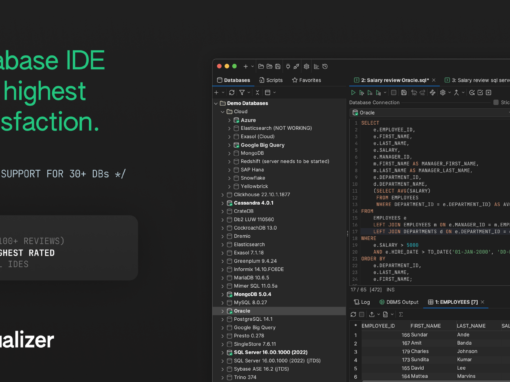The width and height of the screenshot is (510, 382).
Task: Collapse the Cloud folder chevron
Action: (223, 112)
